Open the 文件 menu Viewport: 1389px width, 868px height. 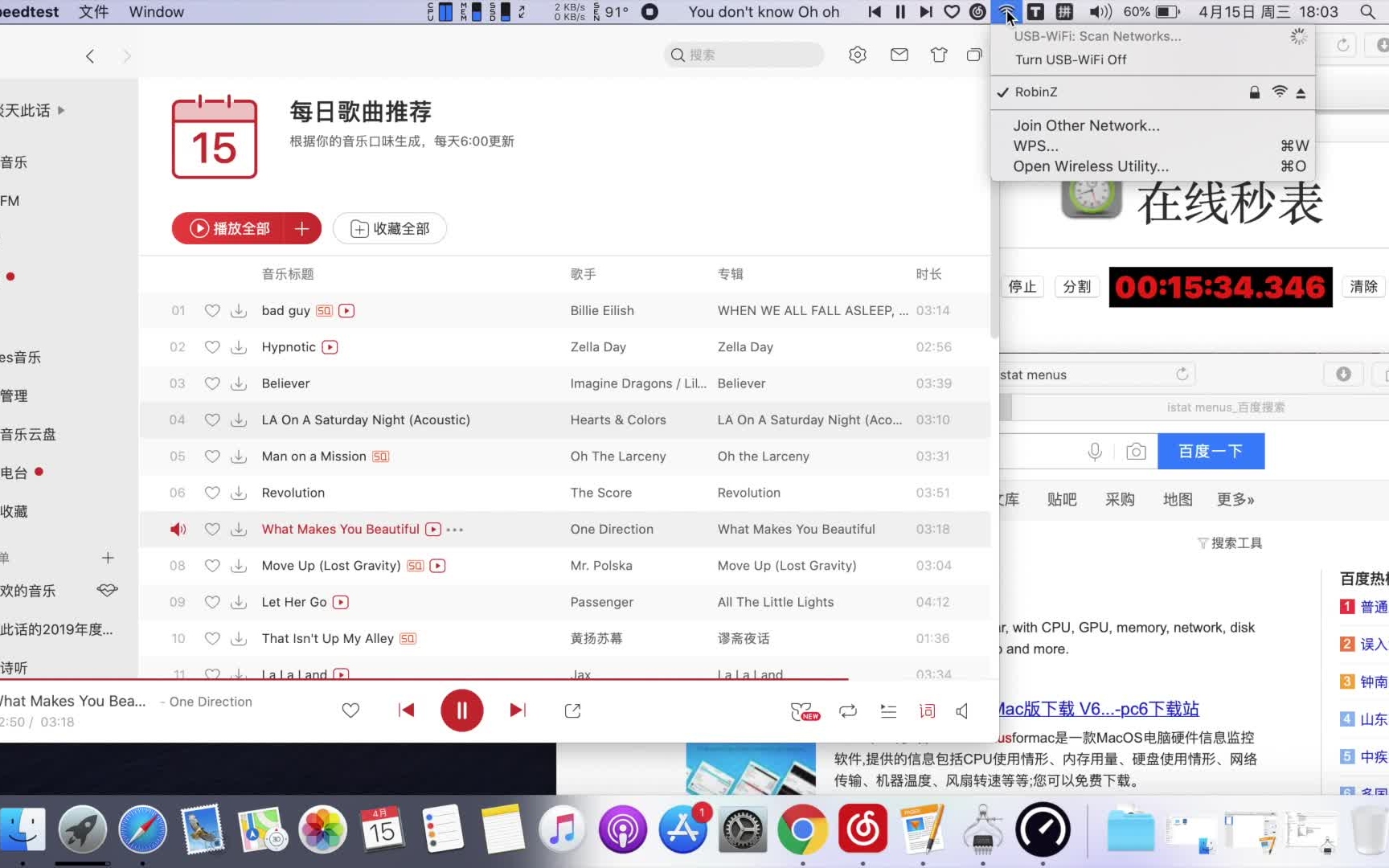point(94,12)
